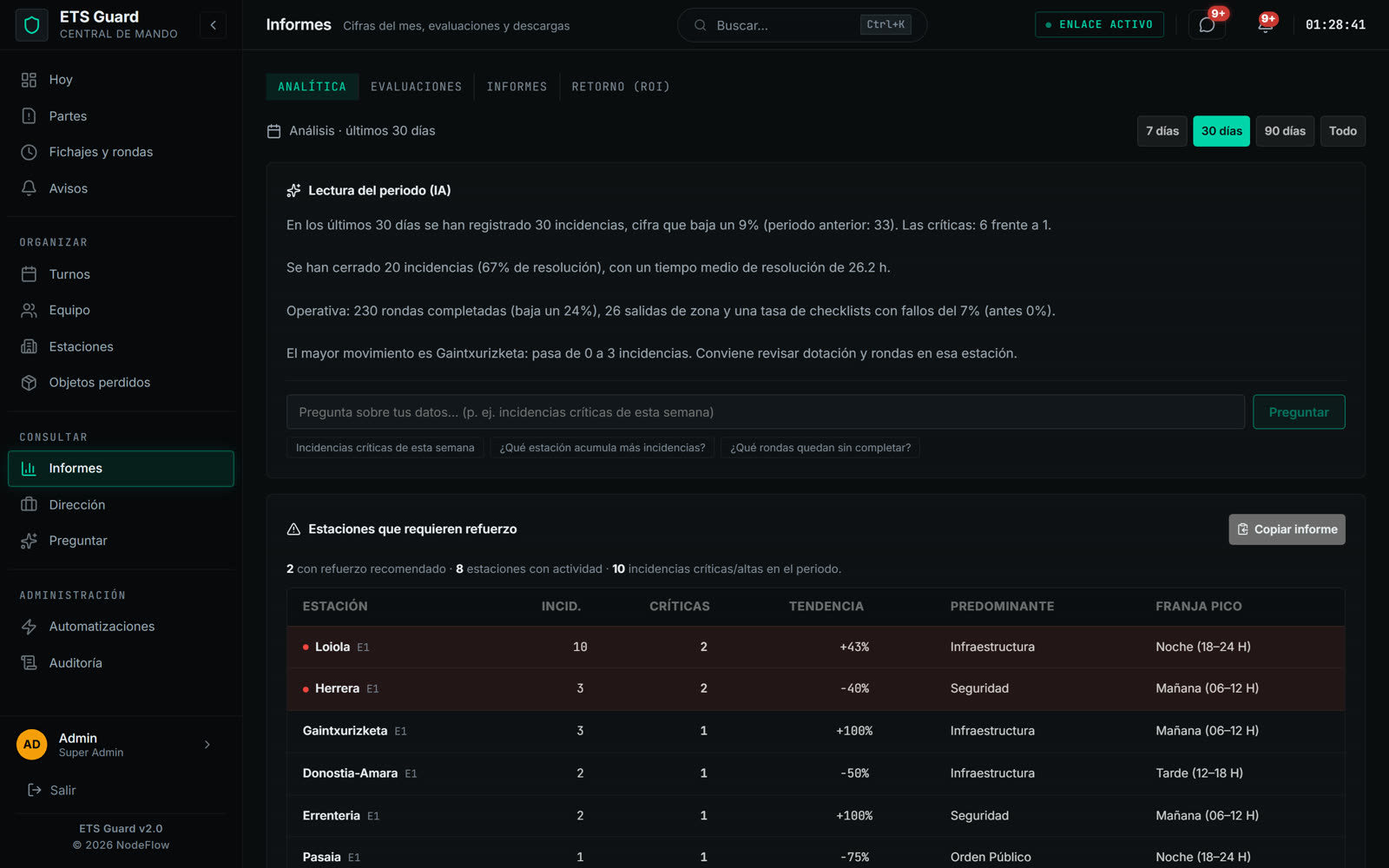Click the Equipo people icon
This screenshot has height=868, width=1389.
[29, 310]
